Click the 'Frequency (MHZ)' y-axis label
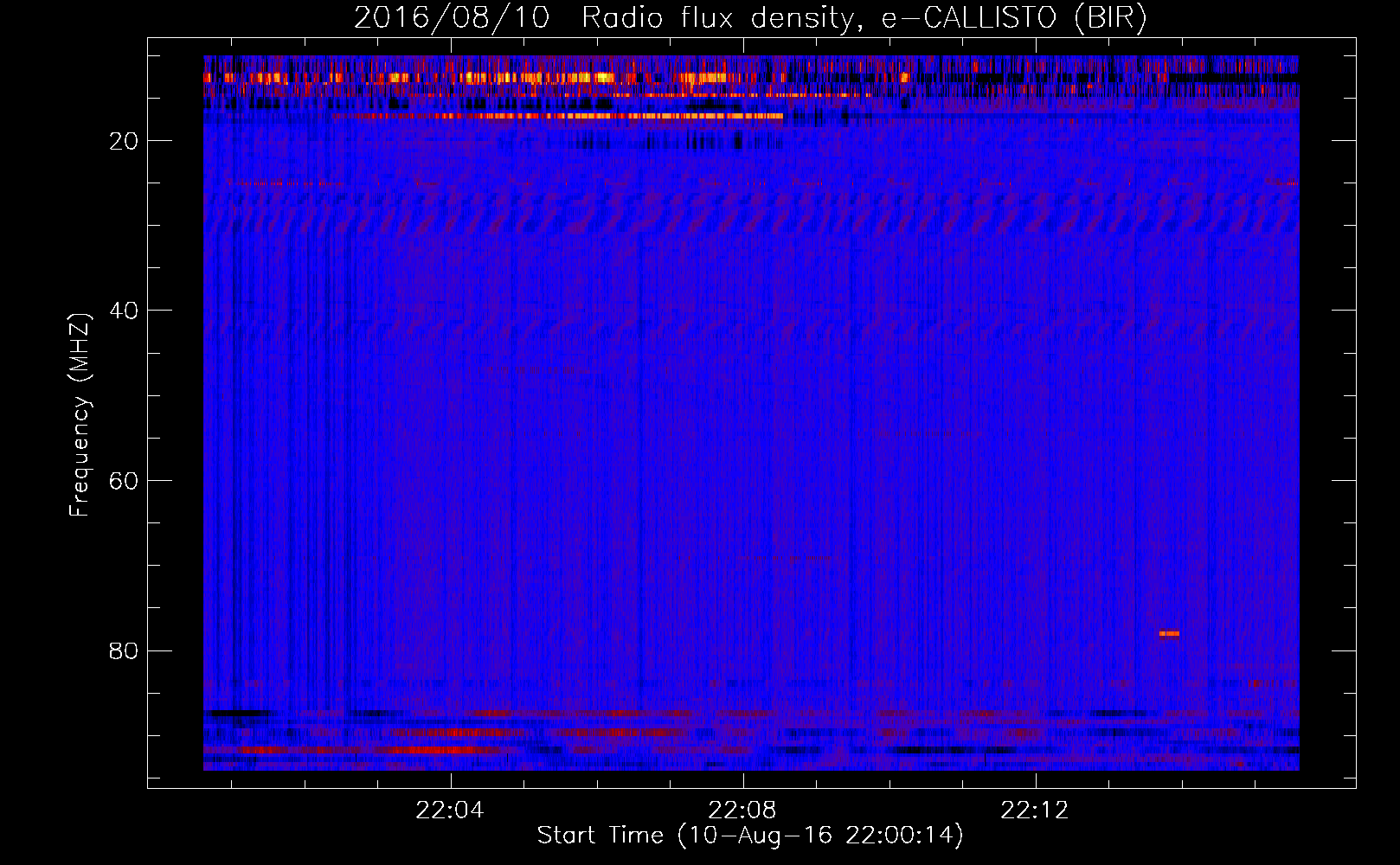This screenshot has width=1400, height=865. 79,415
